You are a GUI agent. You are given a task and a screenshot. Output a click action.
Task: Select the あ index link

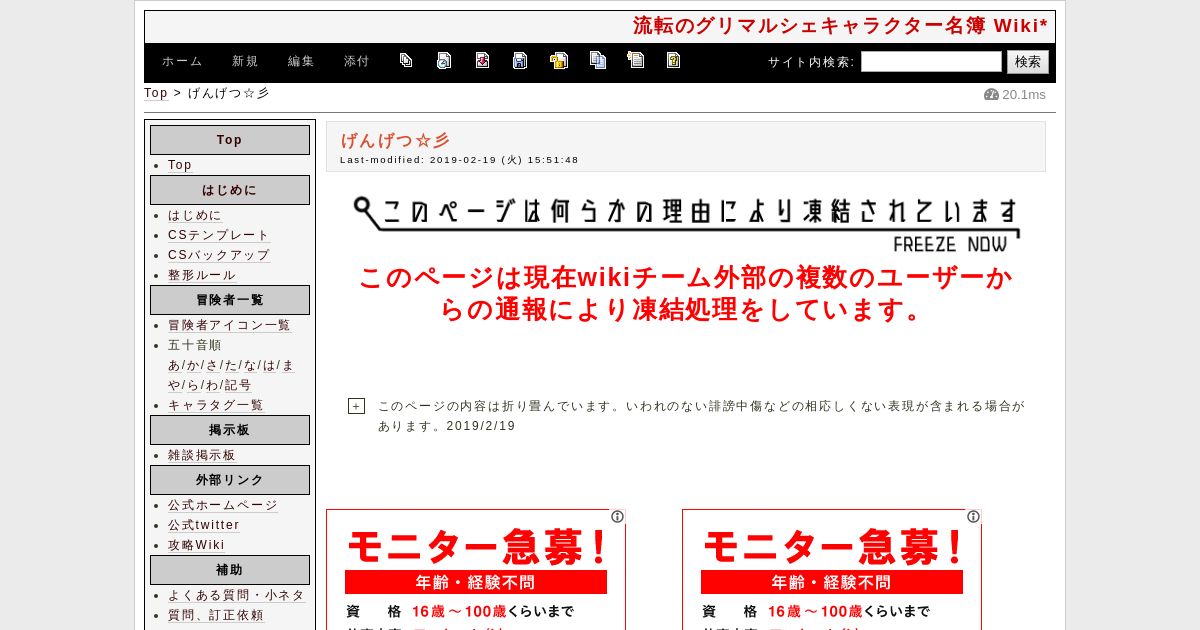[x=174, y=365]
